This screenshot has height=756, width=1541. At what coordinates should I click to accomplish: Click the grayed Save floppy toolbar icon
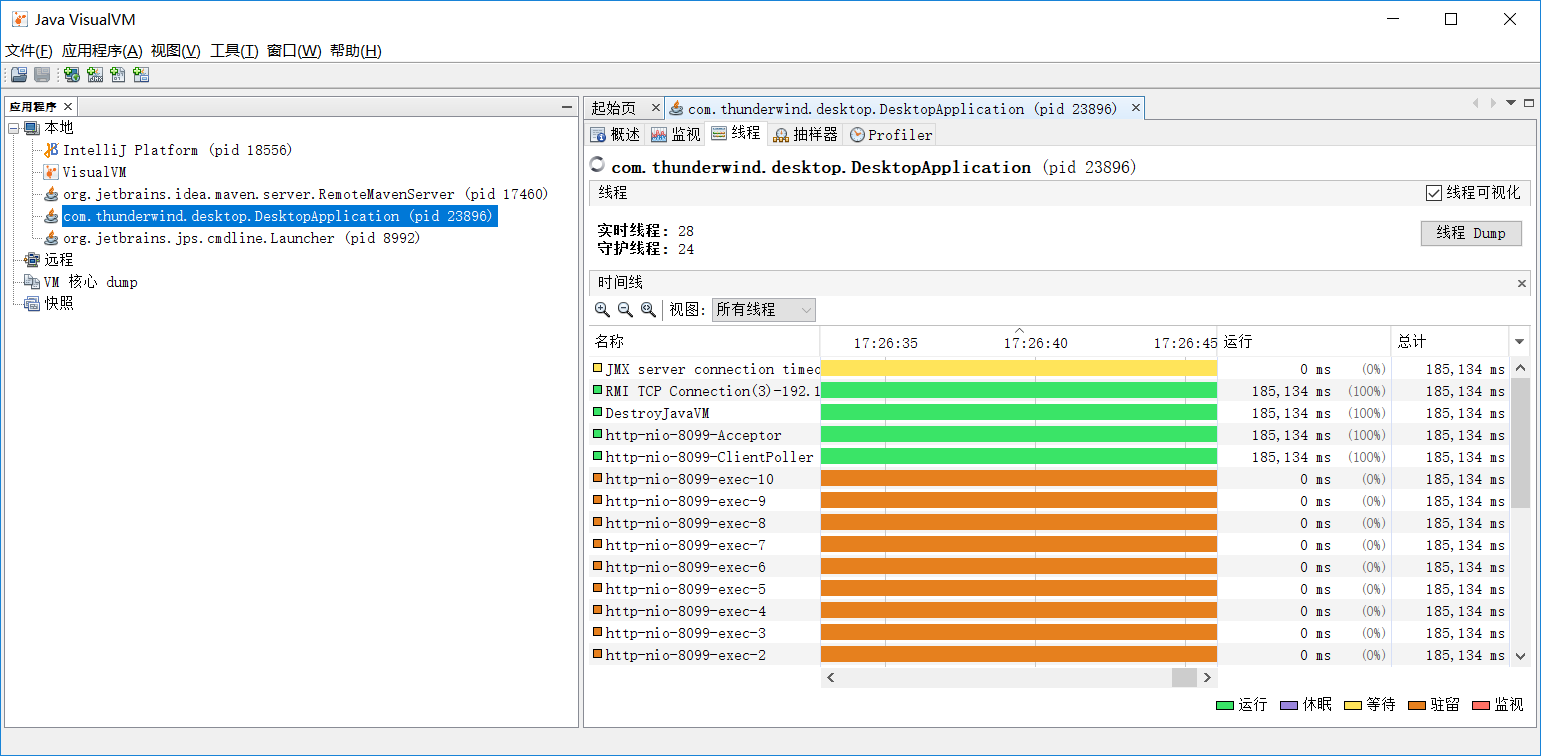pyautogui.click(x=42, y=75)
